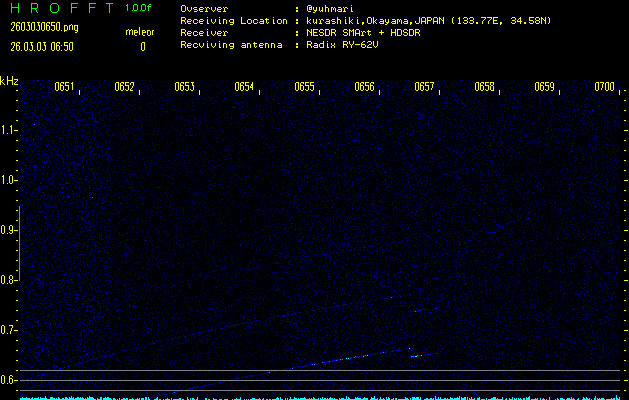629x400 pixels.
Task: Click the 0651 time marker
Action: coord(64,87)
